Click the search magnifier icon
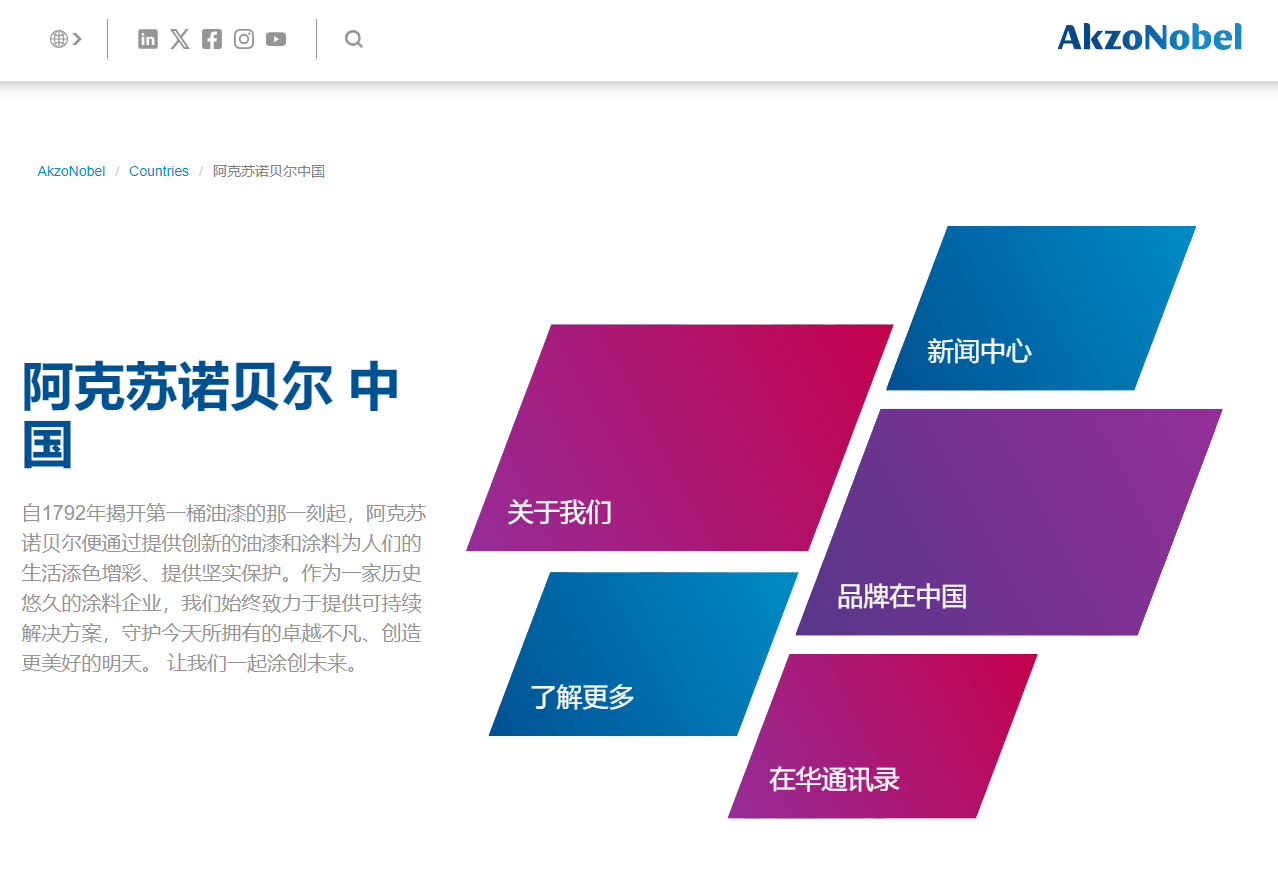Screen dimensions: 1278x869 (x=353, y=39)
